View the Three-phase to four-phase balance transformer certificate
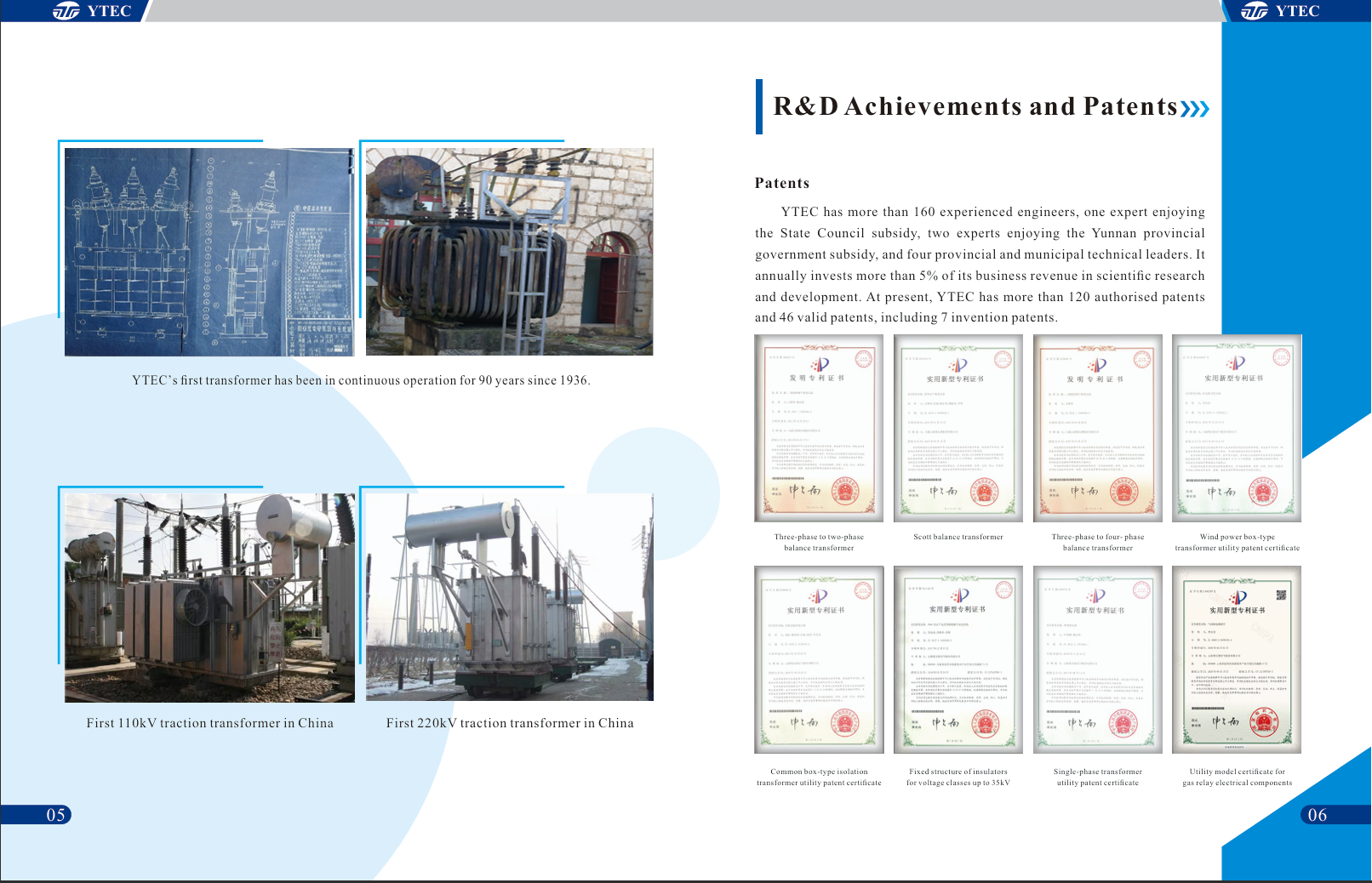1372x883 pixels. coord(1098,428)
